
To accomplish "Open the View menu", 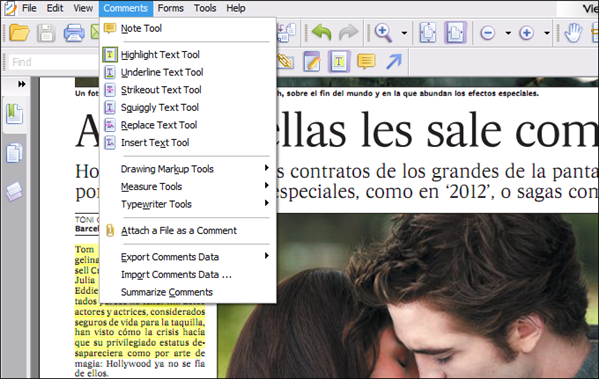I will pos(83,8).
